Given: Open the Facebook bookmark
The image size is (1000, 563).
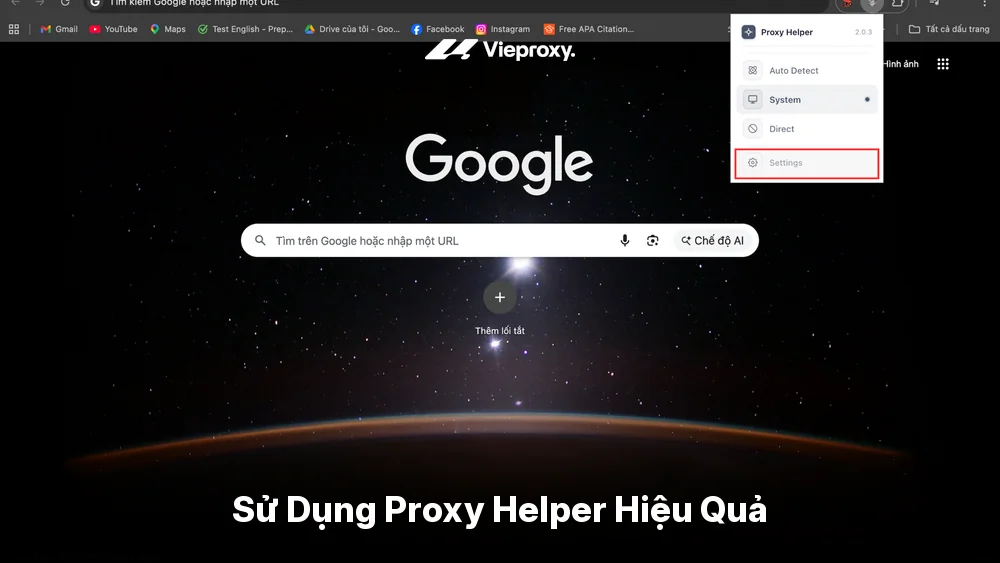Looking at the screenshot, I should (x=438, y=29).
